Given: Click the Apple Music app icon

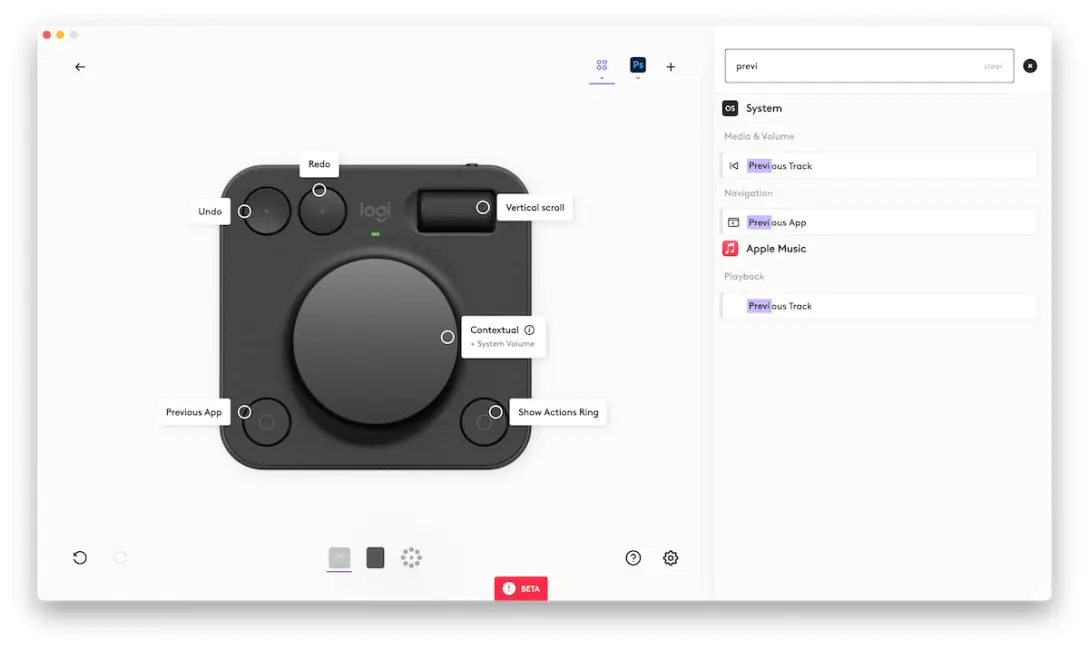Looking at the screenshot, I should (730, 249).
